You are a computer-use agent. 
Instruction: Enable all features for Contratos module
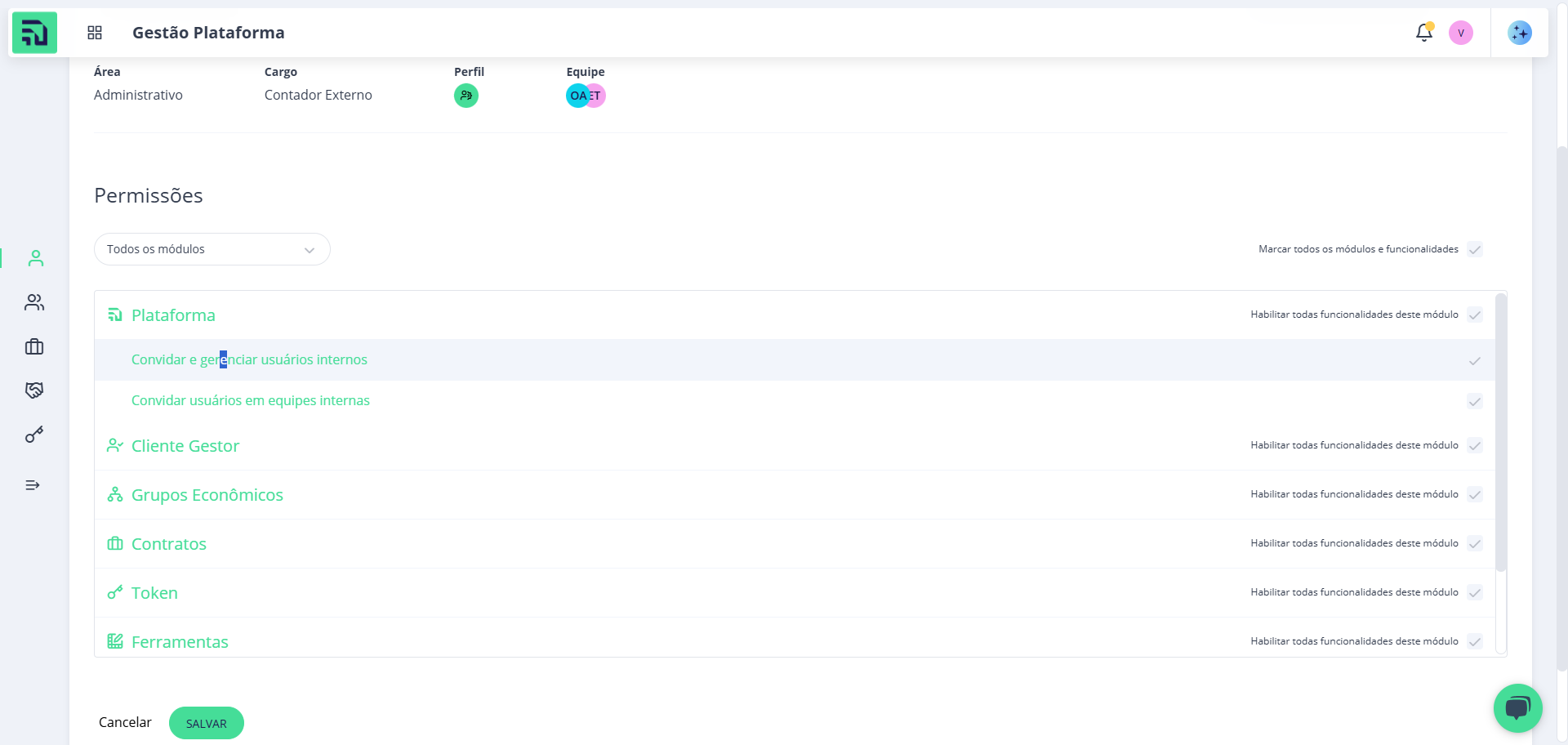pyautogui.click(x=1475, y=543)
